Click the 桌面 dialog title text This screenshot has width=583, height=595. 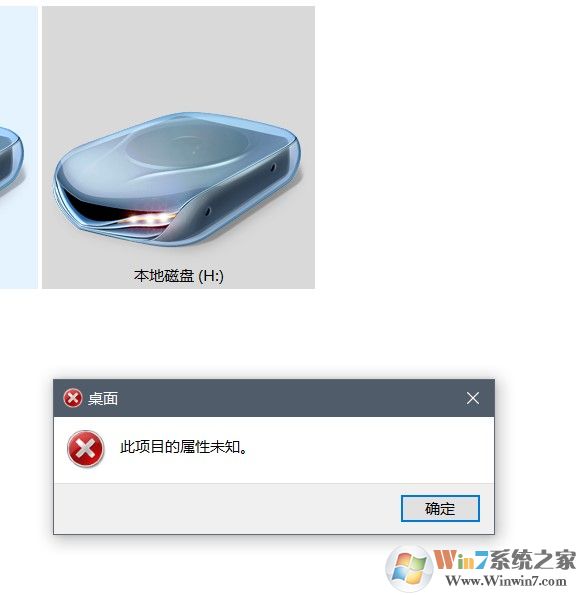point(103,399)
